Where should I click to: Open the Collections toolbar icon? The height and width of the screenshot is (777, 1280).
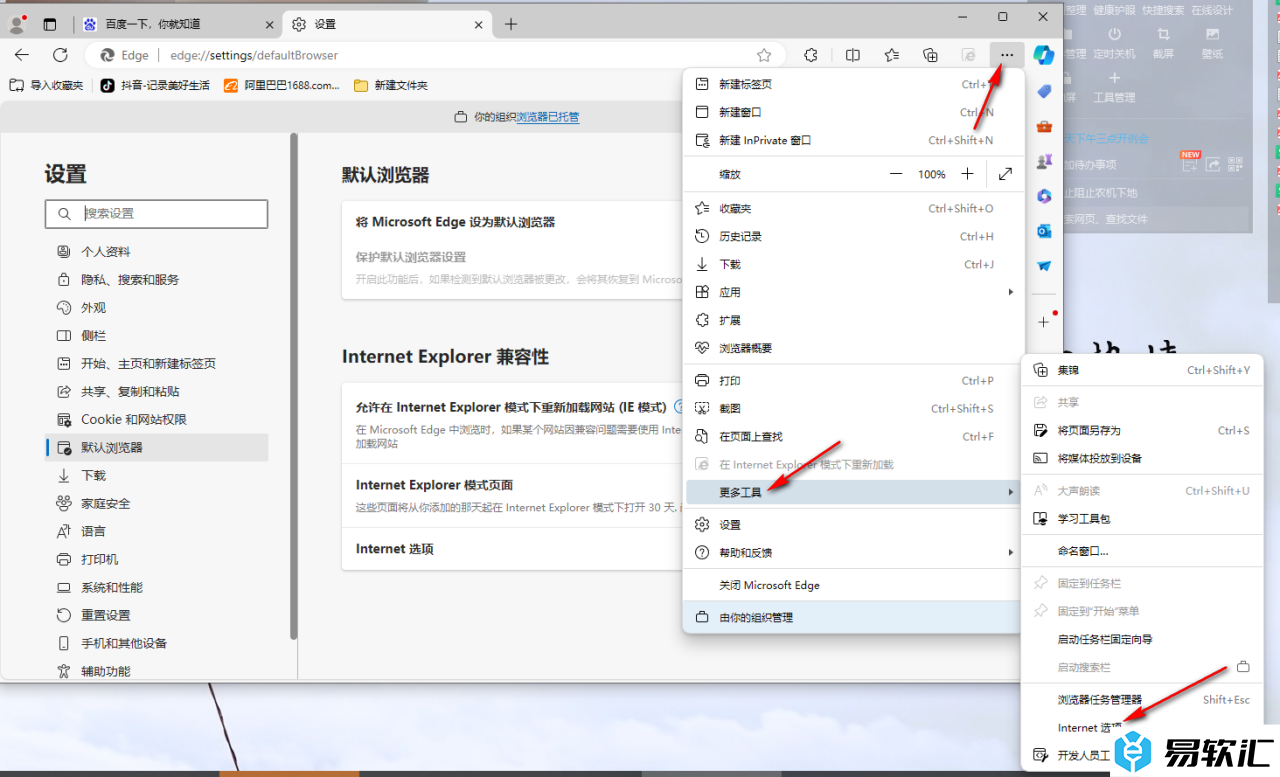pos(930,55)
